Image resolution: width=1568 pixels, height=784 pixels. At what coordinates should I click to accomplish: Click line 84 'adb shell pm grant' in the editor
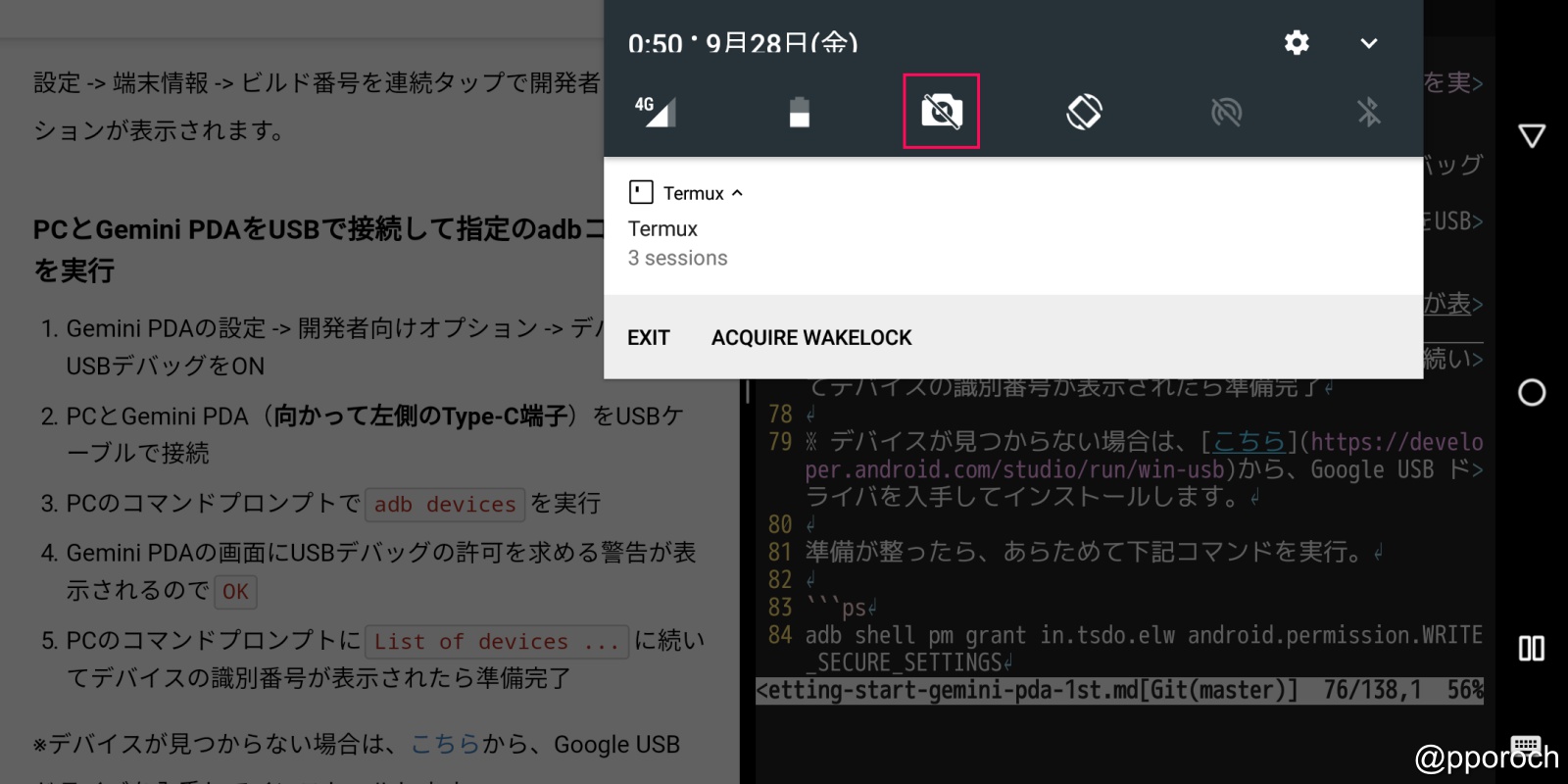1144,649
